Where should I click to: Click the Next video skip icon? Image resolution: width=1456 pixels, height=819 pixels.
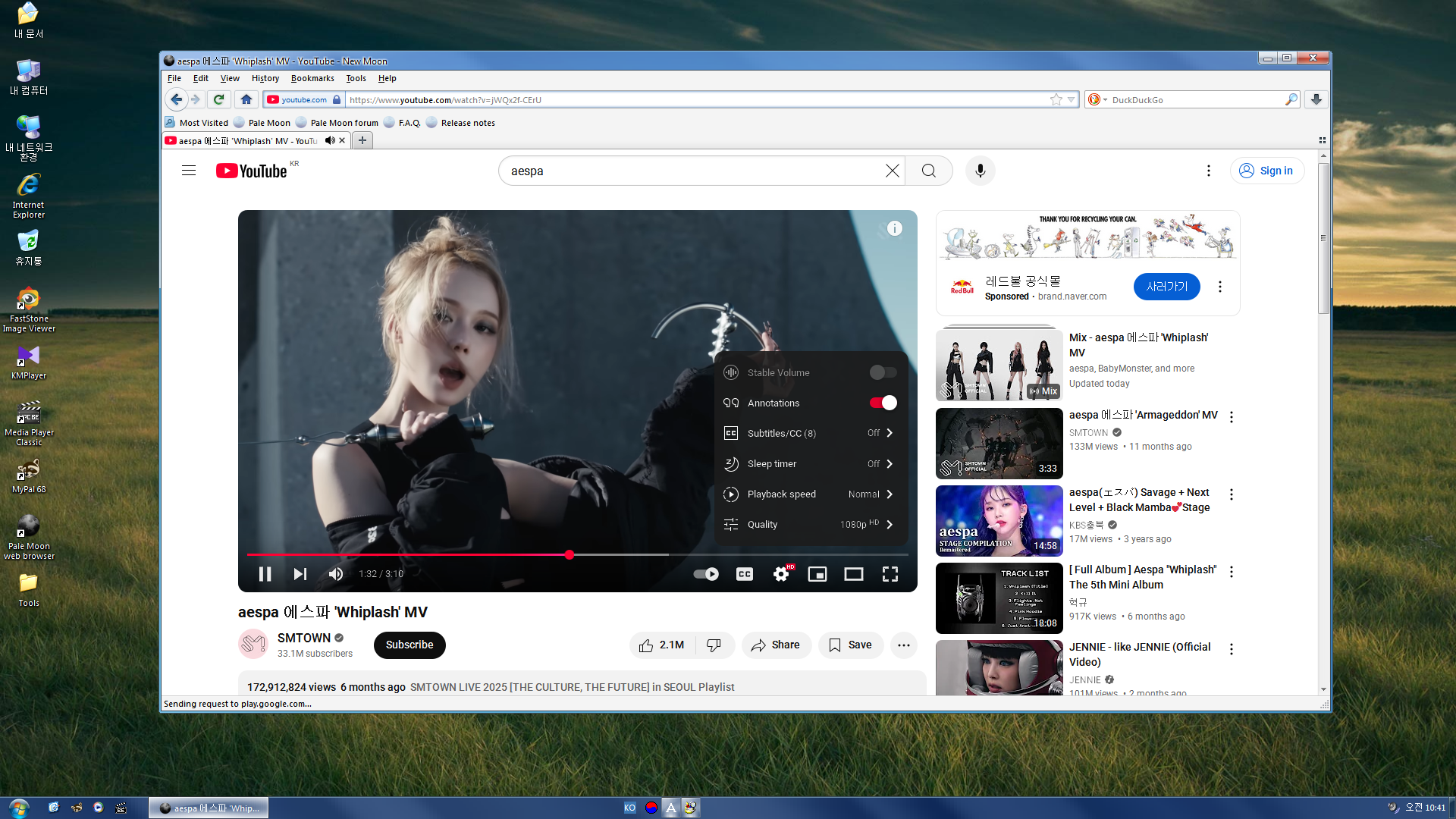pos(300,574)
